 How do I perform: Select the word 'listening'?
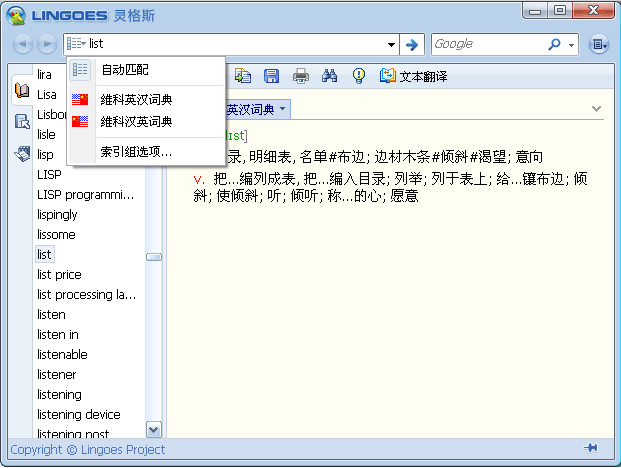(59, 395)
